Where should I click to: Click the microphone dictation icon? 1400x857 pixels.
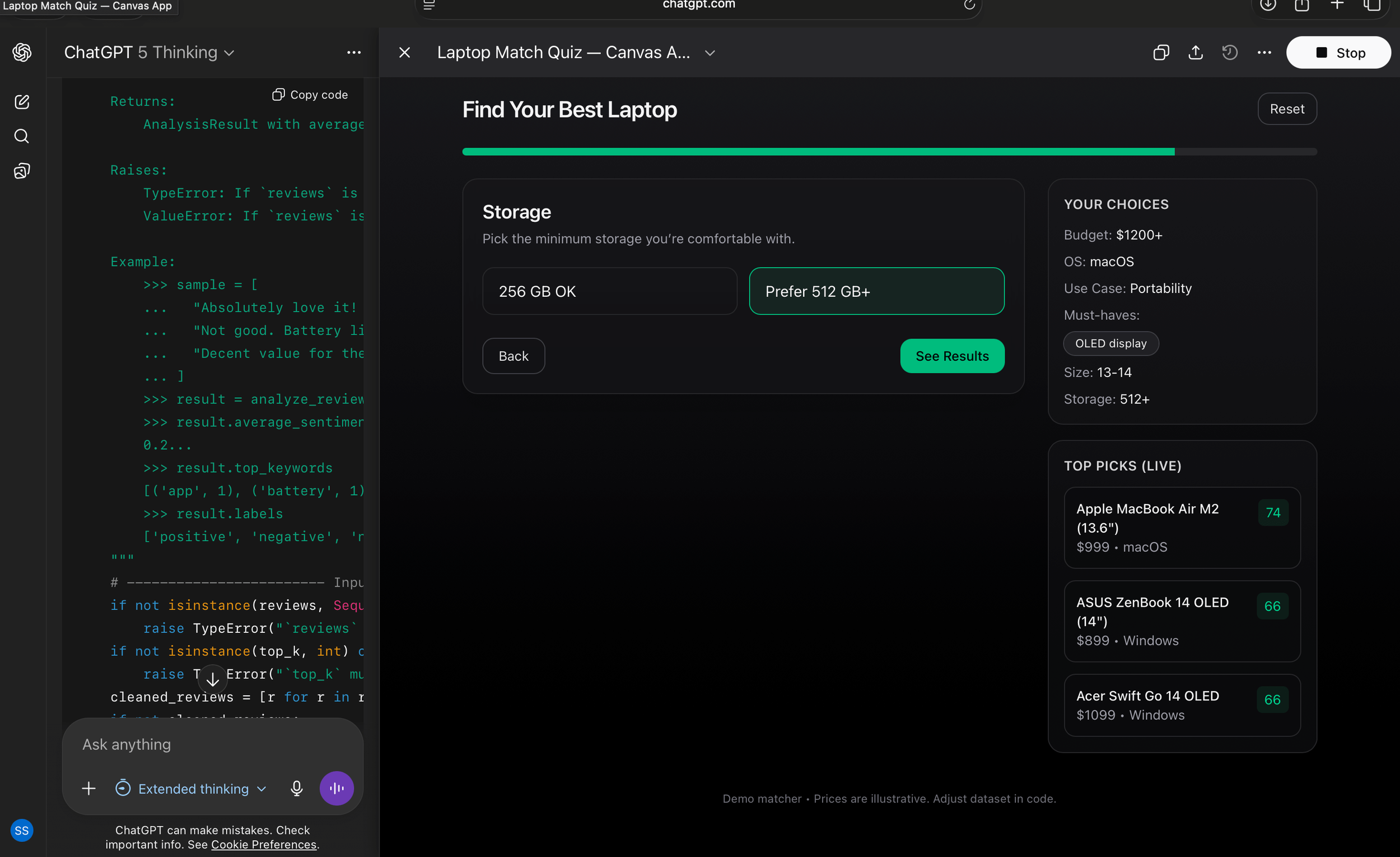tap(297, 788)
